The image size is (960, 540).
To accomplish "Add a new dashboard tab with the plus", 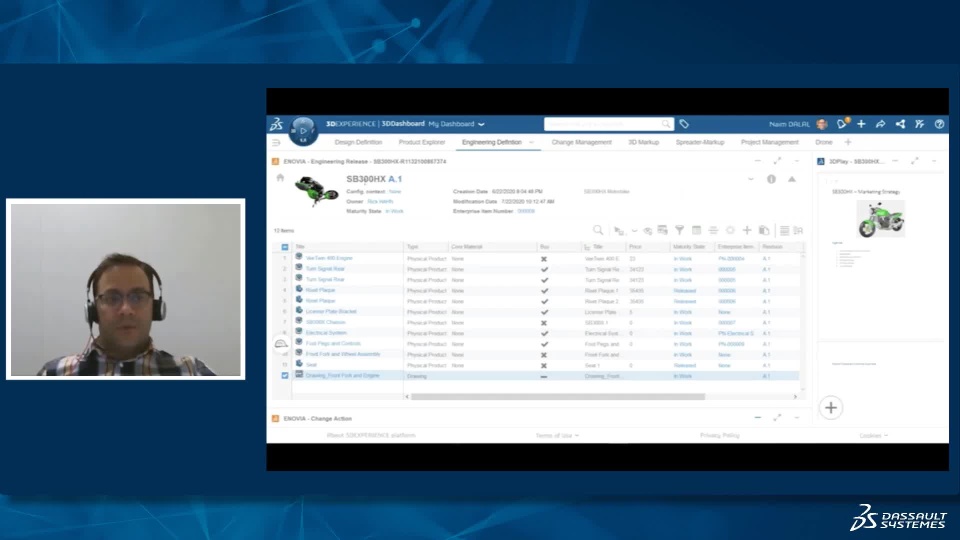I will (x=848, y=143).
